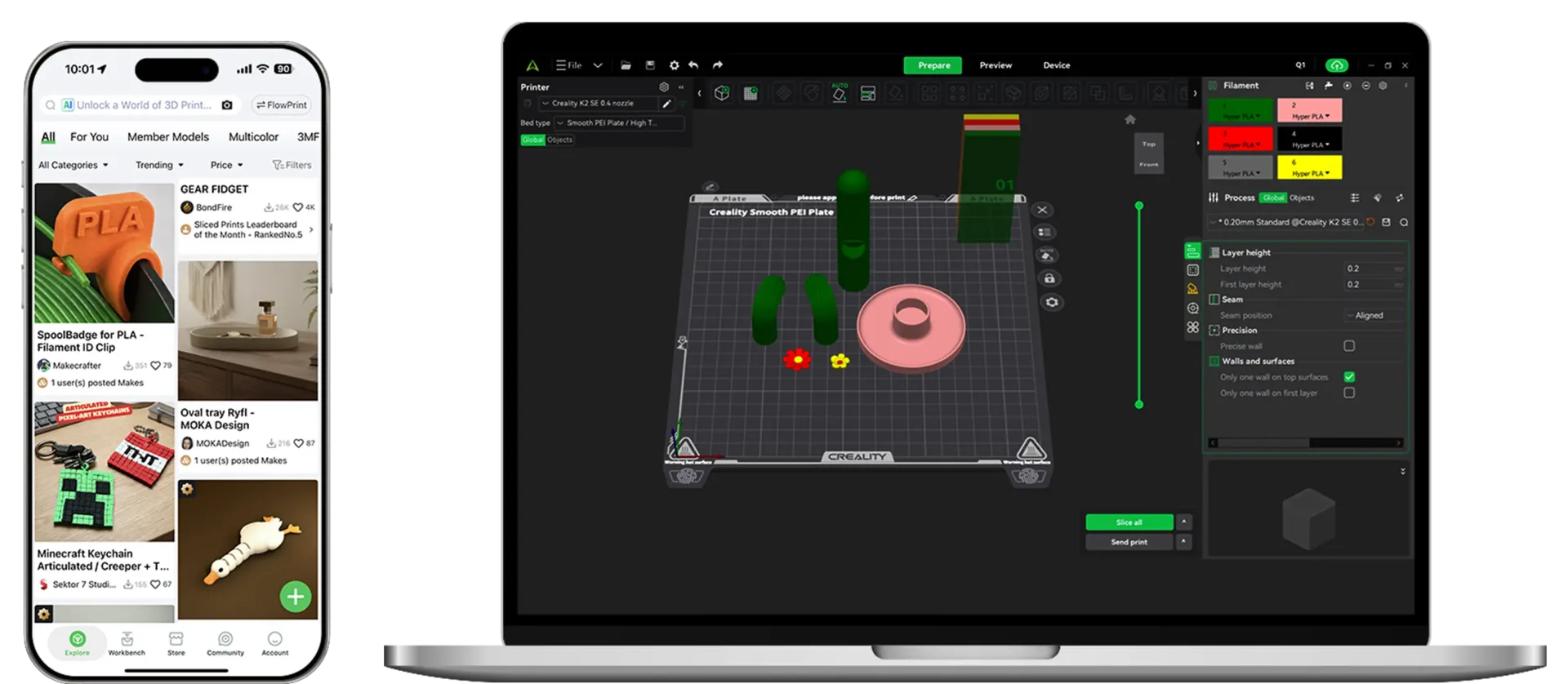Tap the green plus floating button on phone
The image size is (1568, 684).
296,597
